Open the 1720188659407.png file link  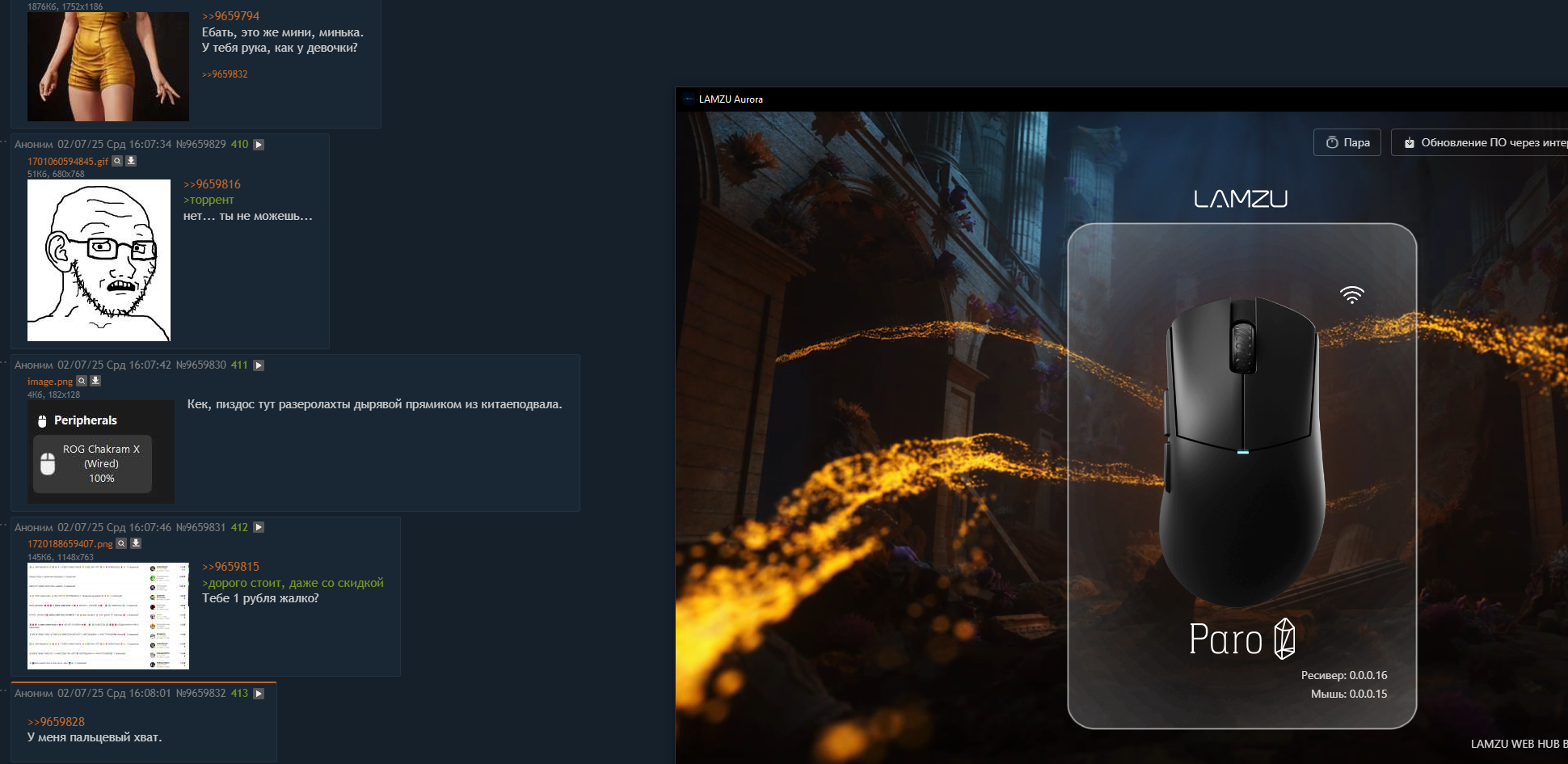(x=70, y=544)
